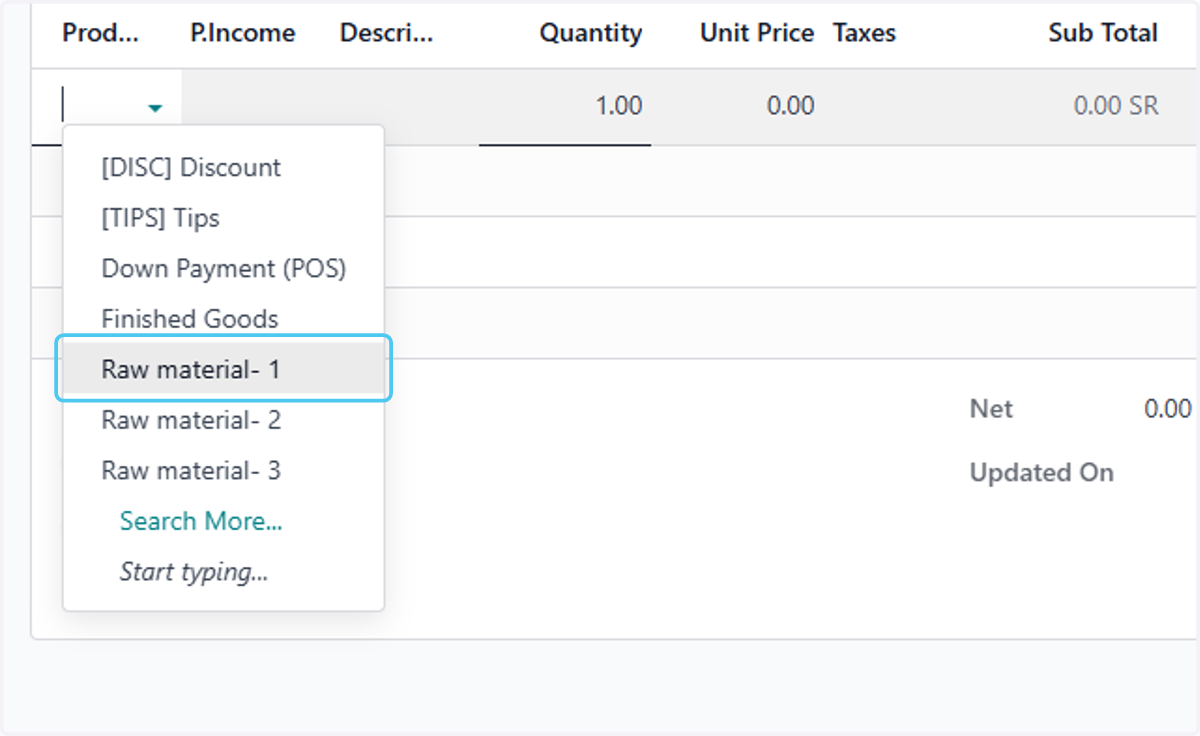Click the Net value 0.00
1200x736 pixels.
click(x=1168, y=409)
